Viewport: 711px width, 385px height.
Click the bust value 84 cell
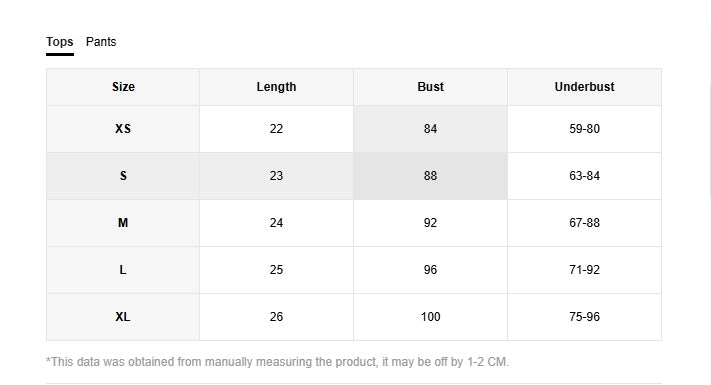430,129
